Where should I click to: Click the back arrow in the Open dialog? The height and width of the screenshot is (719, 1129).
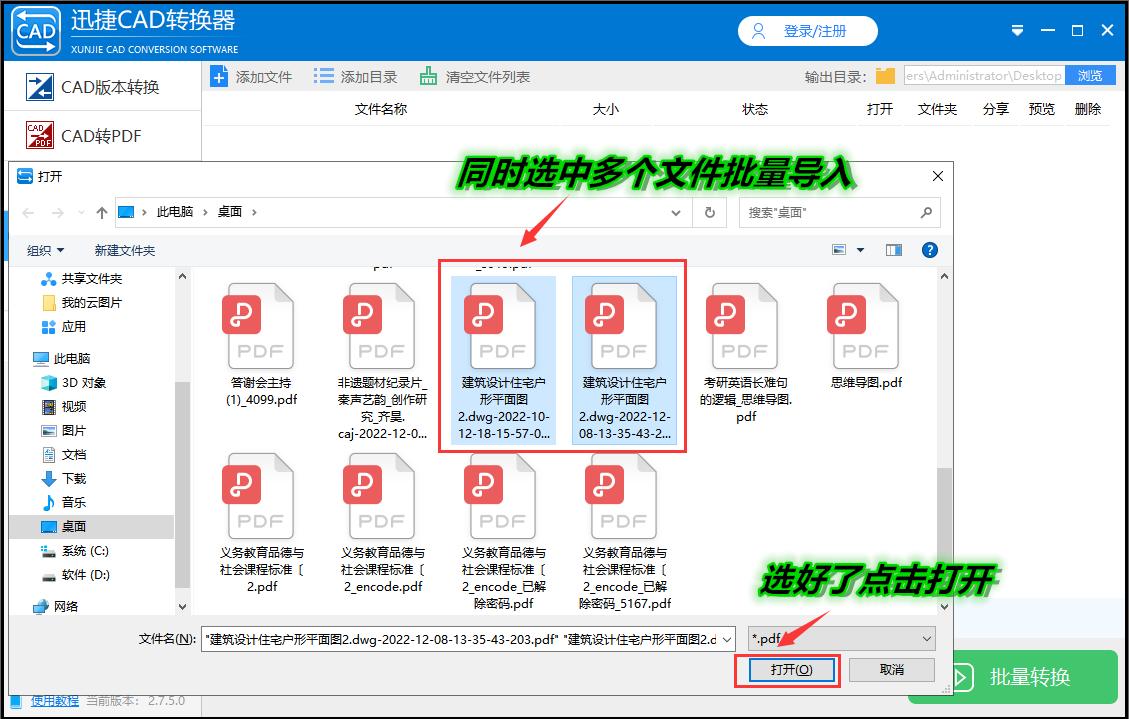[x=28, y=212]
